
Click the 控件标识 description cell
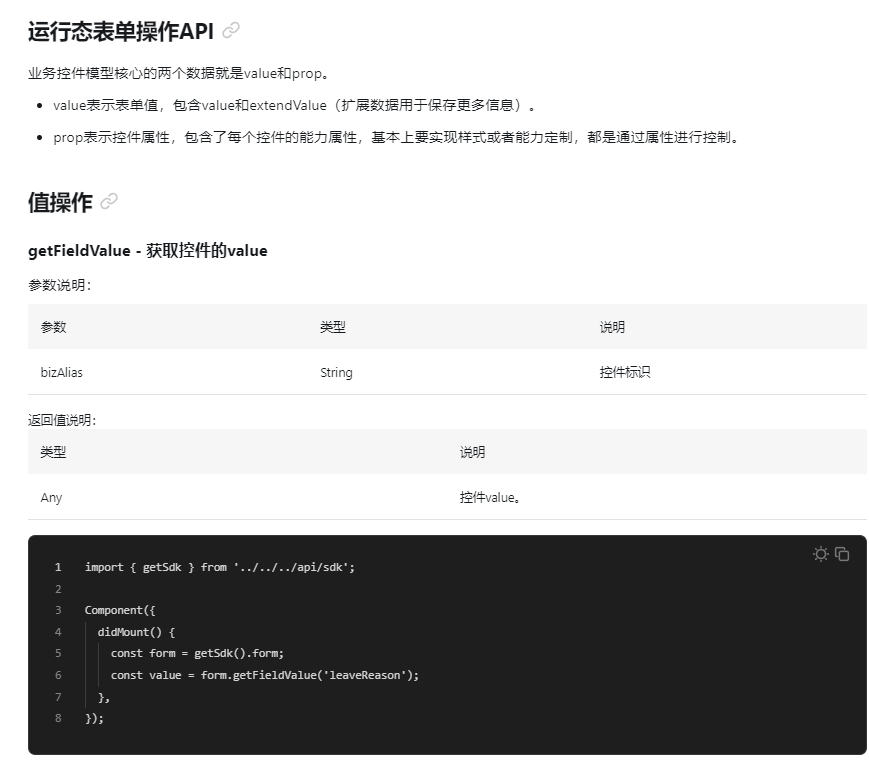click(625, 372)
